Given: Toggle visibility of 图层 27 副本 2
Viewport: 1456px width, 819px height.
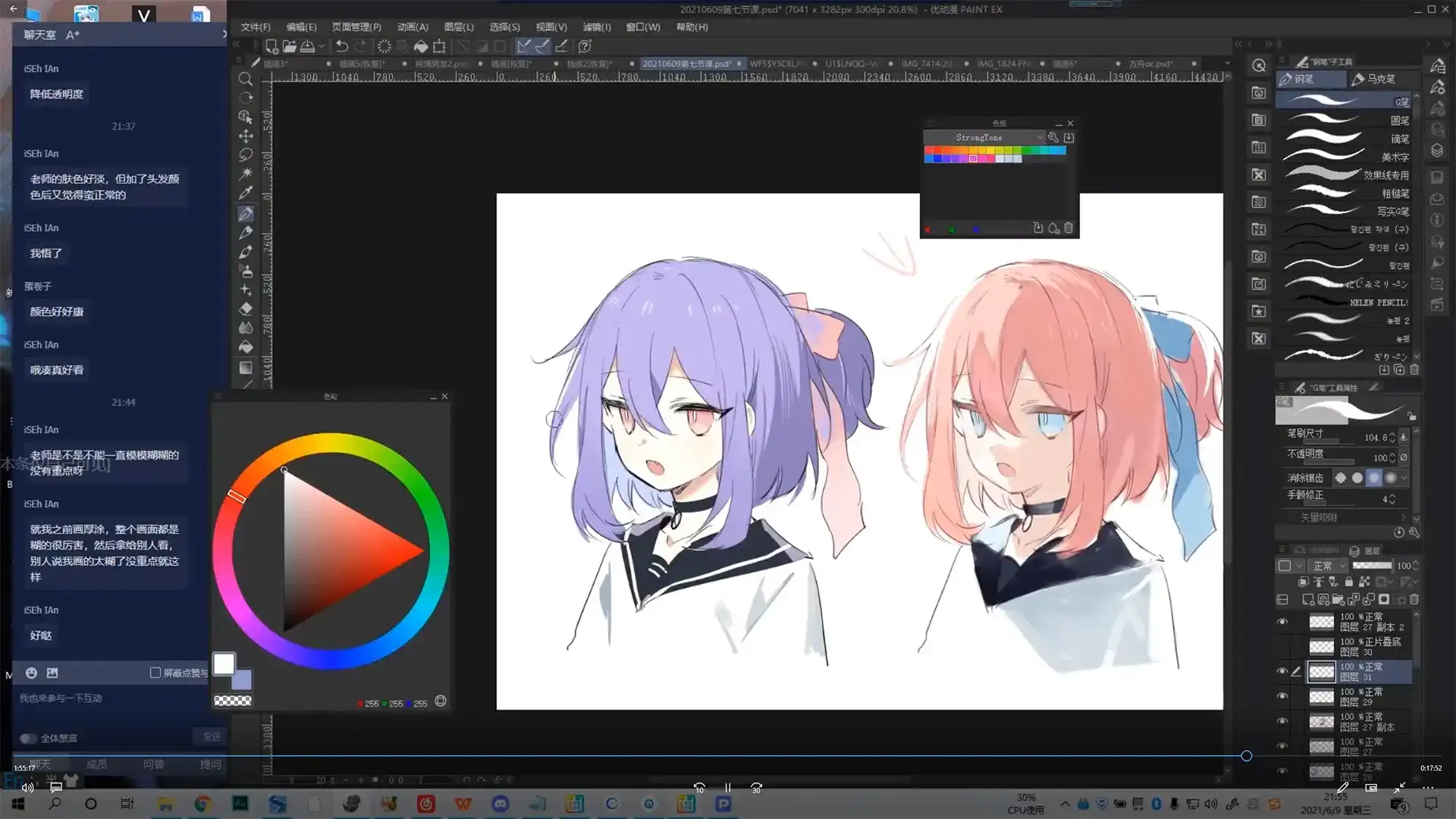Looking at the screenshot, I should pos(1282,622).
